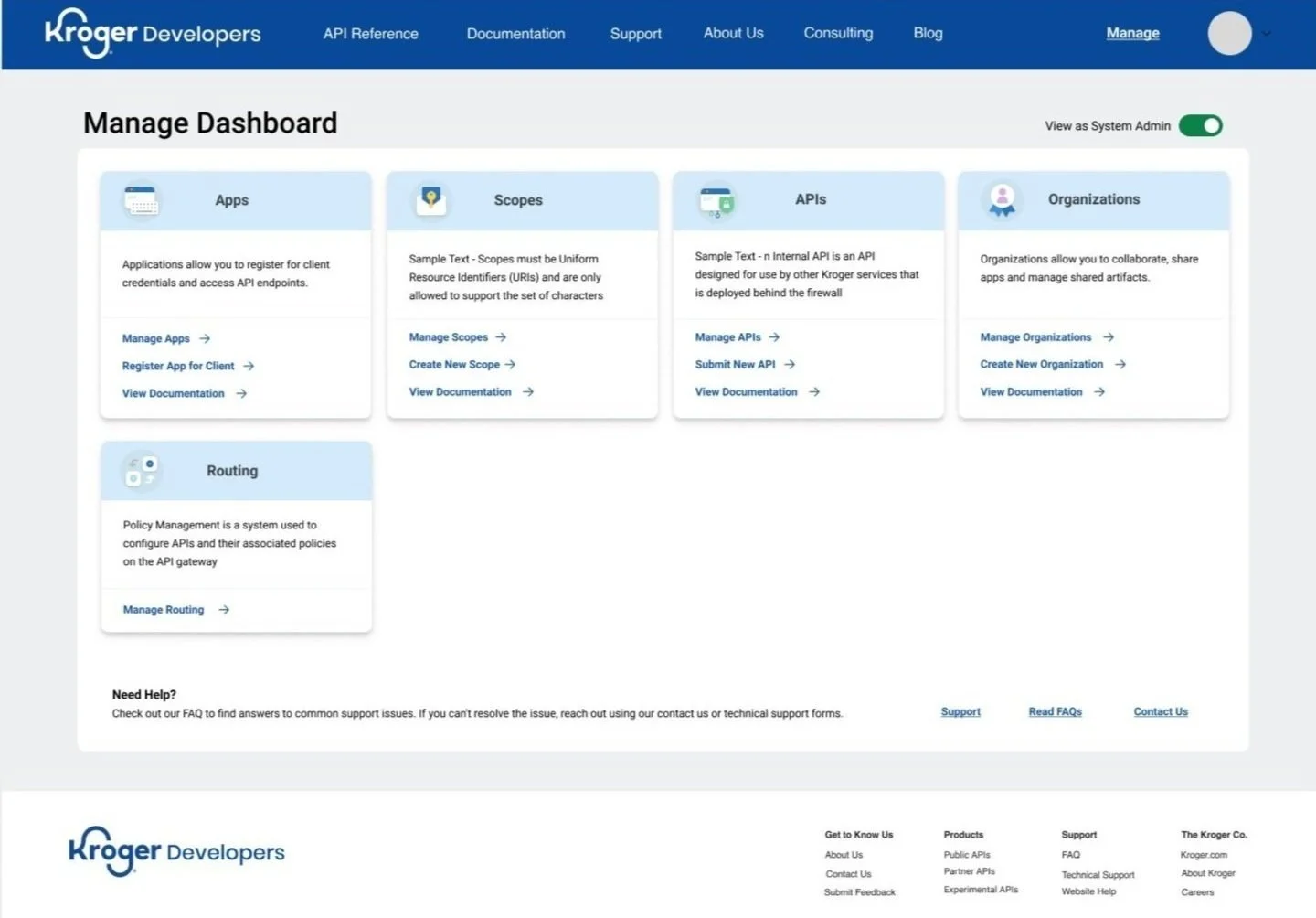
Task: Click the arrow next to Submit New API
Action: click(x=790, y=364)
